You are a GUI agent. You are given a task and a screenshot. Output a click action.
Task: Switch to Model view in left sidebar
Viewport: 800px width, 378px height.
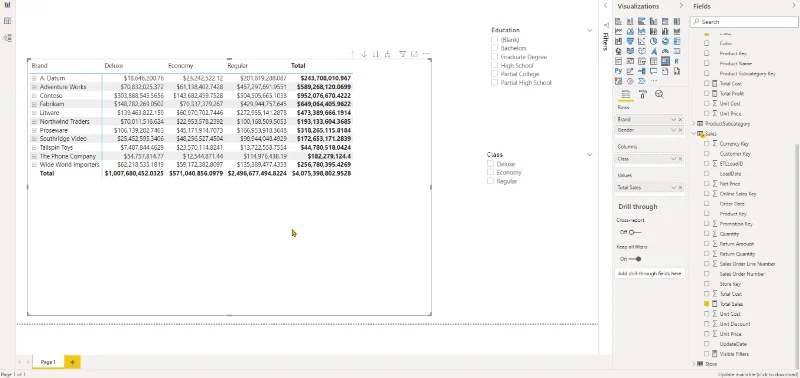tap(7, 38)
